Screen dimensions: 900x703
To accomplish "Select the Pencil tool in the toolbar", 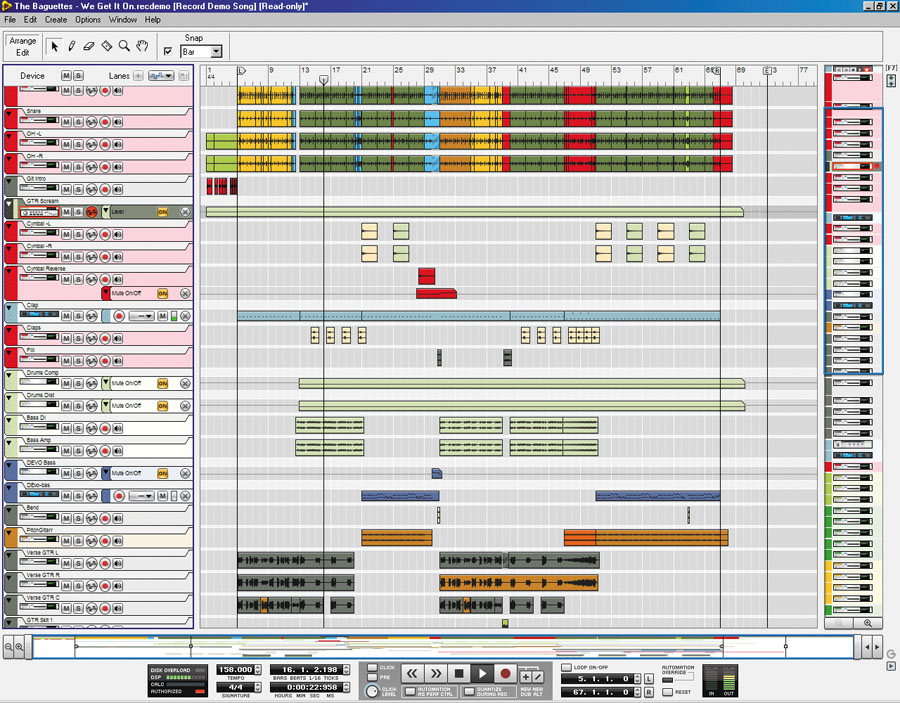I will 72,46.
